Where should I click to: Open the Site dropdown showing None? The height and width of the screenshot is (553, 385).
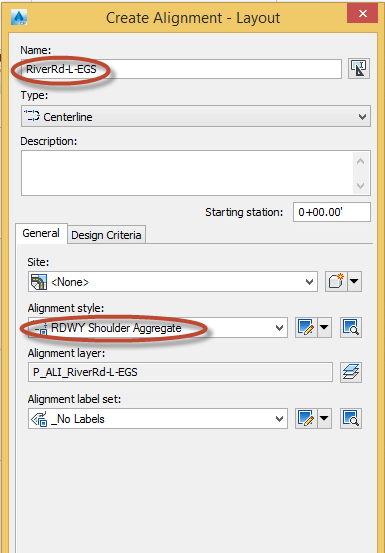(x=173, y=281)
